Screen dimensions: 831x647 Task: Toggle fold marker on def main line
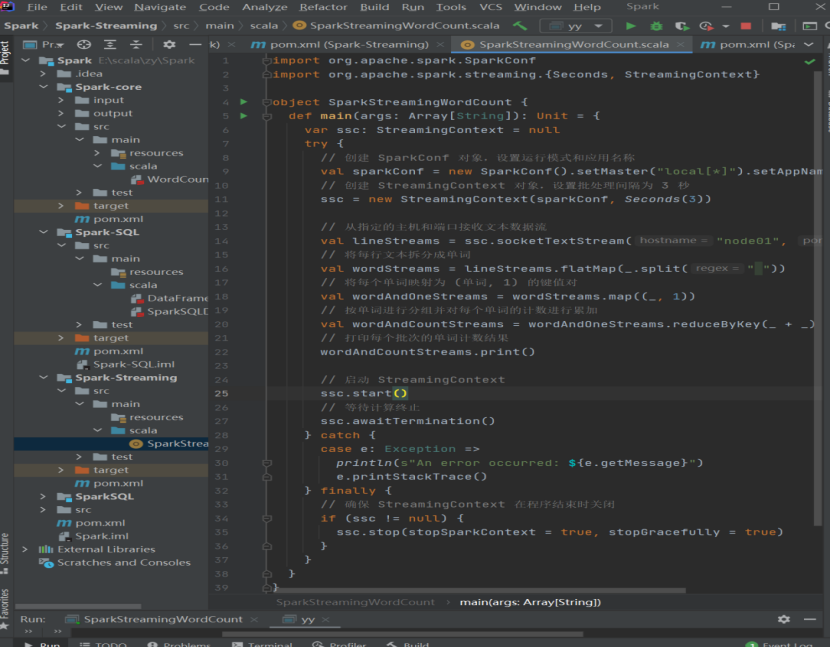coord(267,116)
